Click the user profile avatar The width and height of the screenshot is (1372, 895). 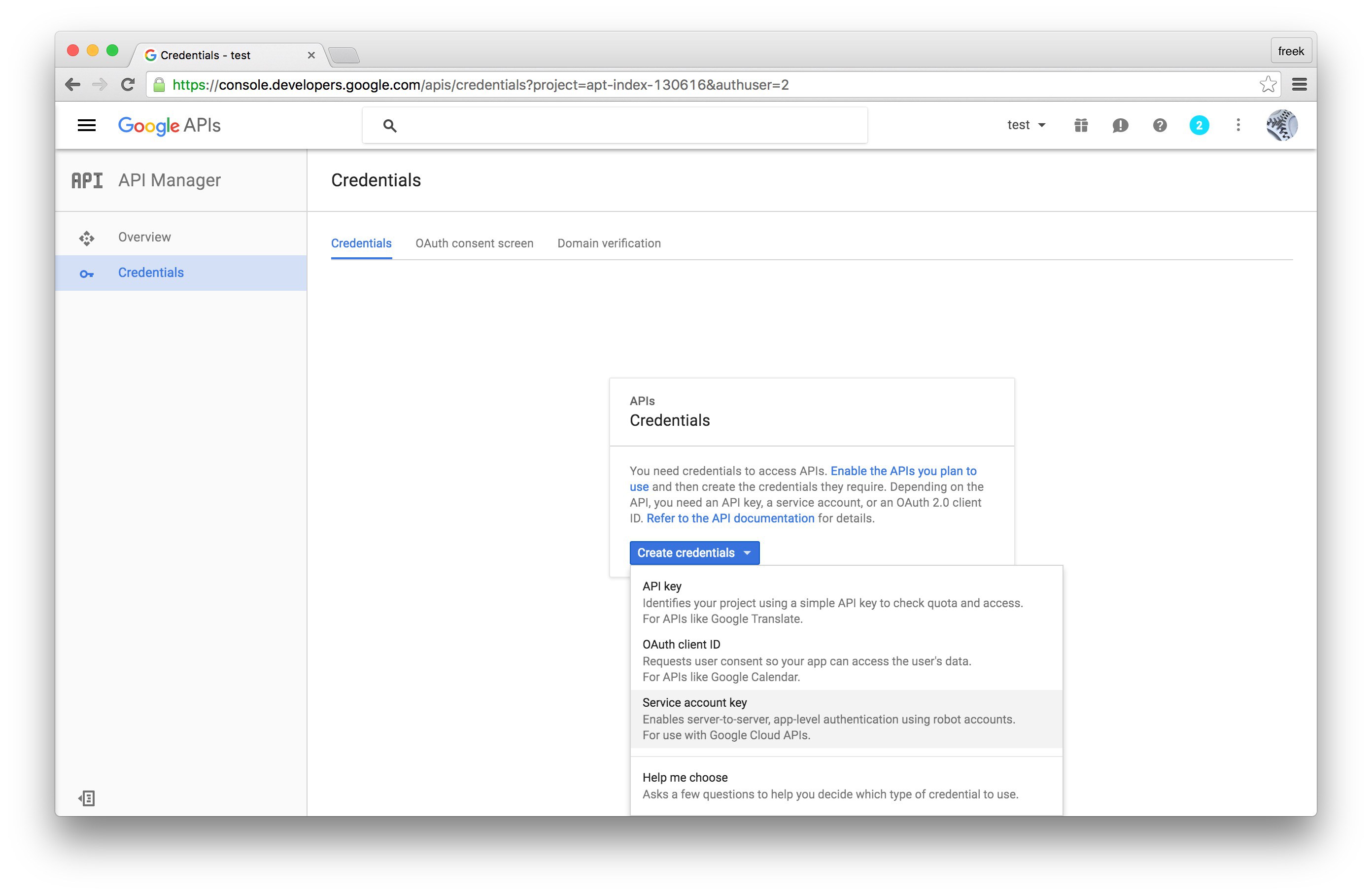click(x=1281, y=125)
